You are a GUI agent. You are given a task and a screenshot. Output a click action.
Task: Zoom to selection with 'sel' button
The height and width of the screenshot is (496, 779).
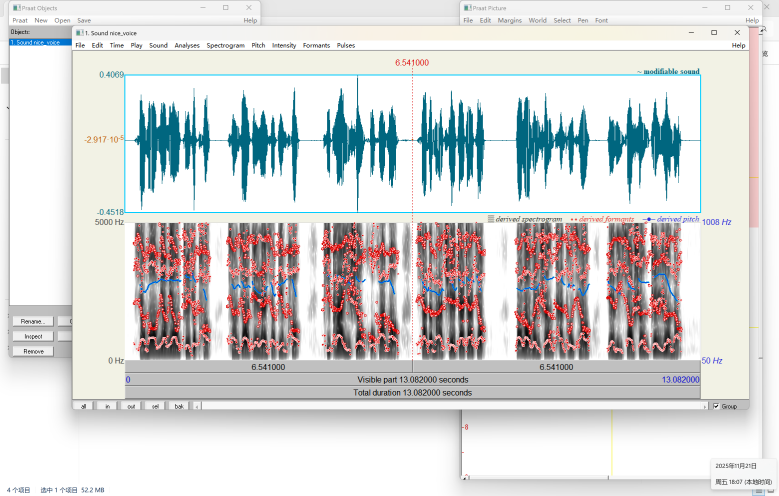tap(155, 406)
